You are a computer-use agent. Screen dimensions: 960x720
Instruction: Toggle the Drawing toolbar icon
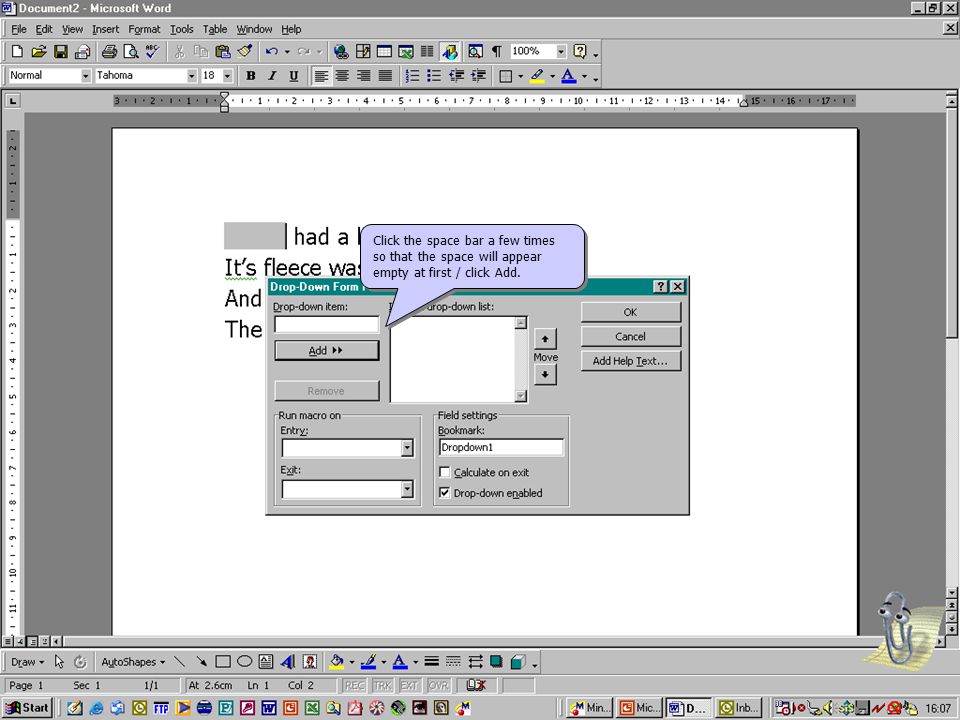pos(450,51)
